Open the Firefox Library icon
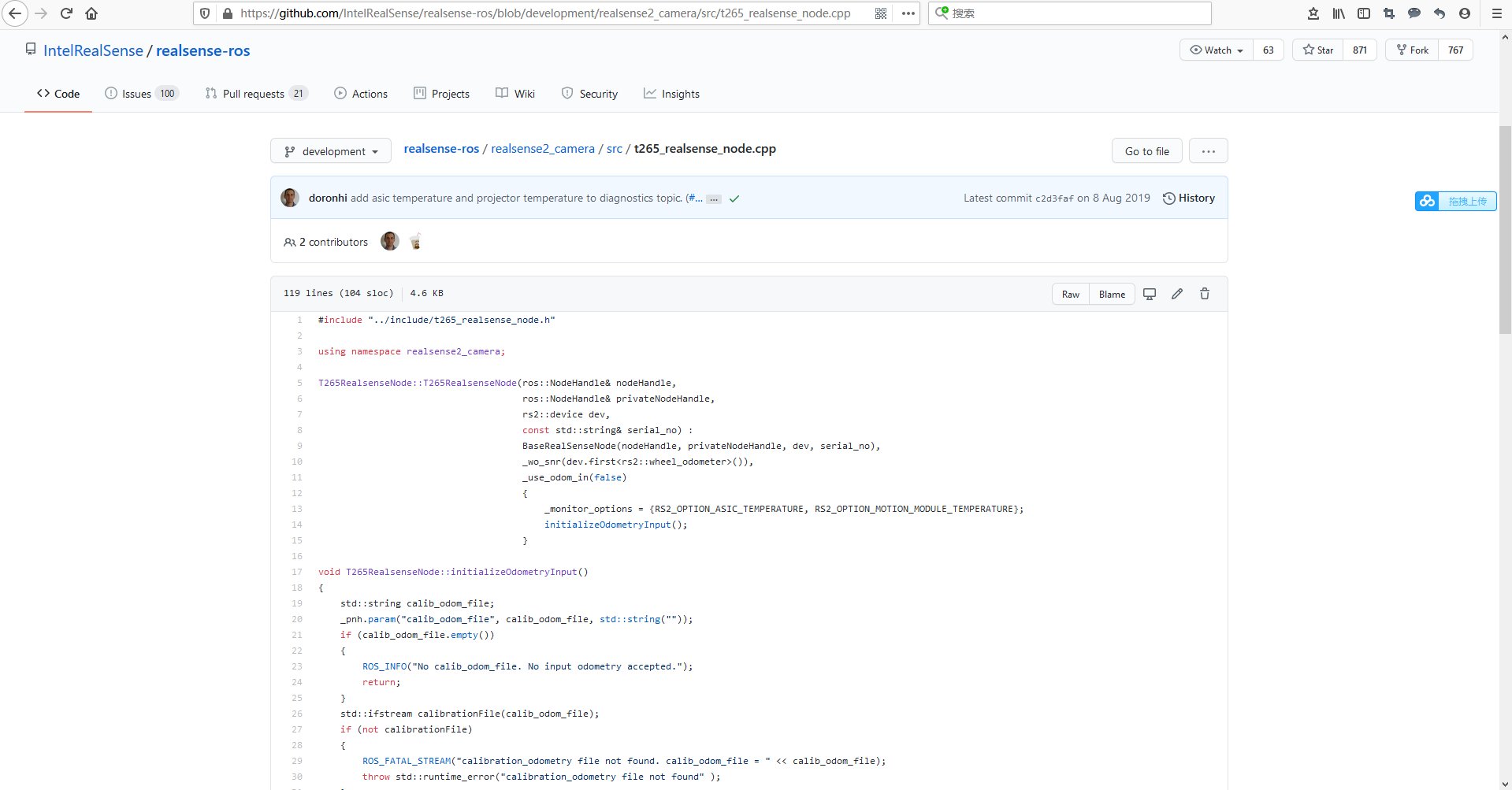Screen dimensions: 1512x790 1339,13
